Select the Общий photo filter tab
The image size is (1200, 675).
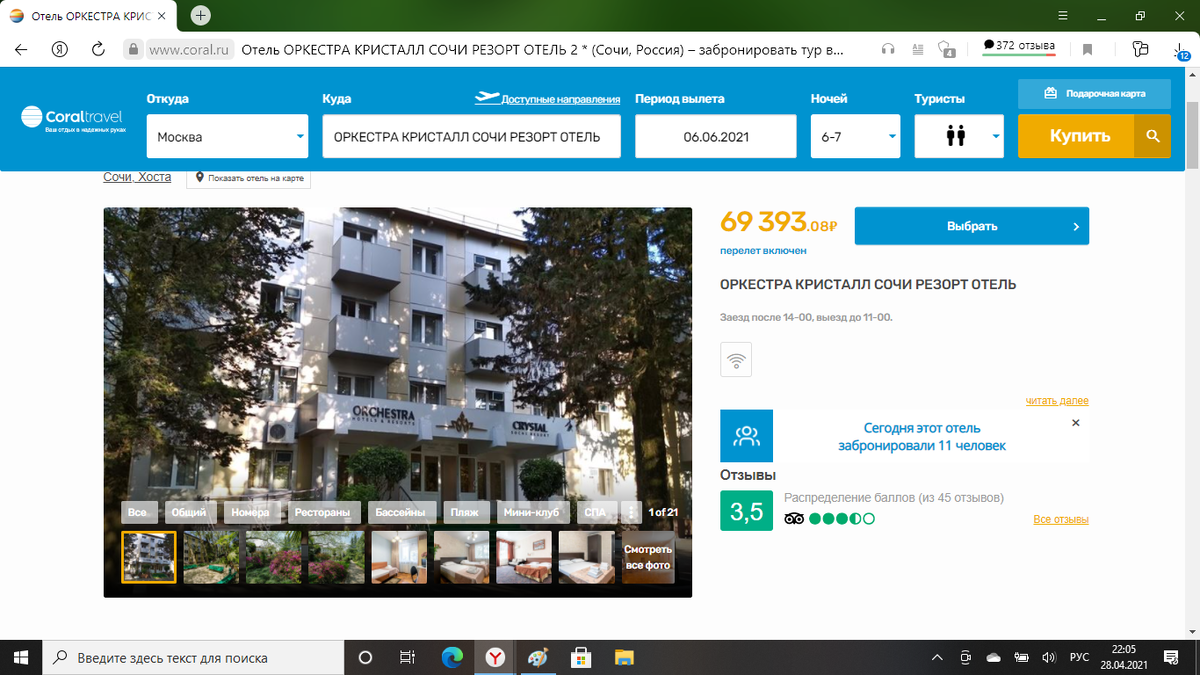pyautogui.click(x=188, y=512)
